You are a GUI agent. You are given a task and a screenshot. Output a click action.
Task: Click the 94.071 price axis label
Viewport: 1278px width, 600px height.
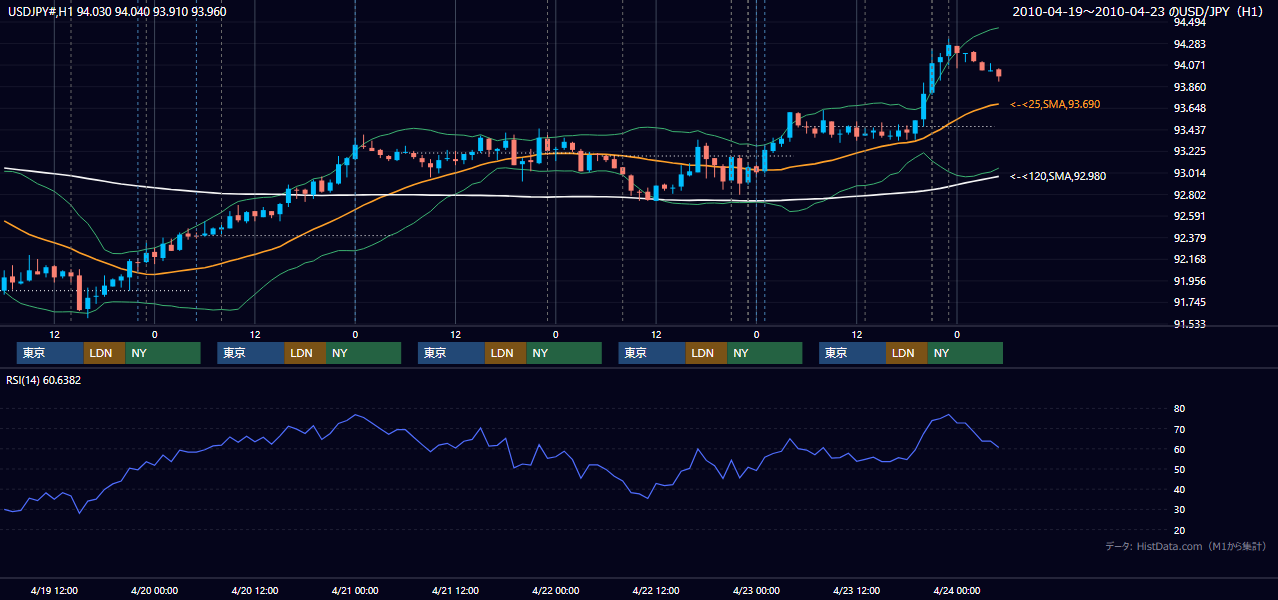(x=1189, y=66)
